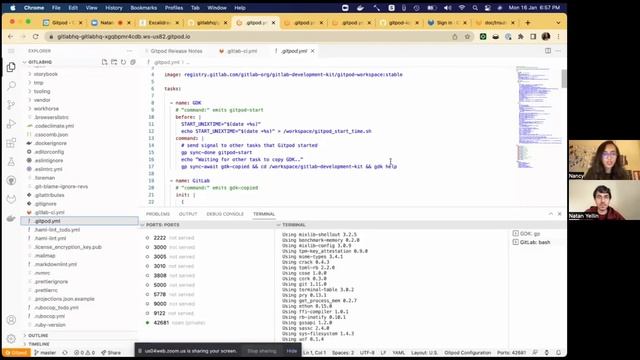Open the Extensions view icon

[11, 143]
